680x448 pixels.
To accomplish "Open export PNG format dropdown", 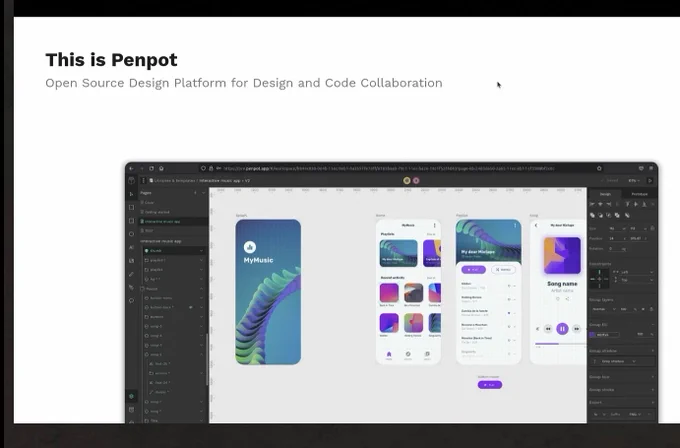I will [x=636, y=414].
